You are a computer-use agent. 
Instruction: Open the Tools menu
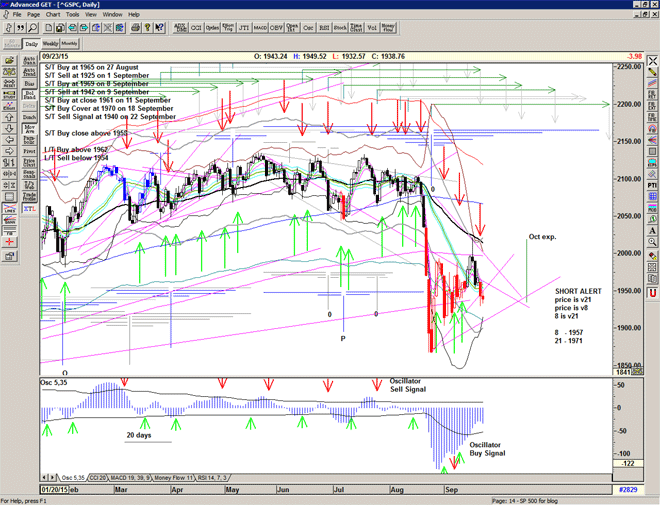tap(72, 15)
